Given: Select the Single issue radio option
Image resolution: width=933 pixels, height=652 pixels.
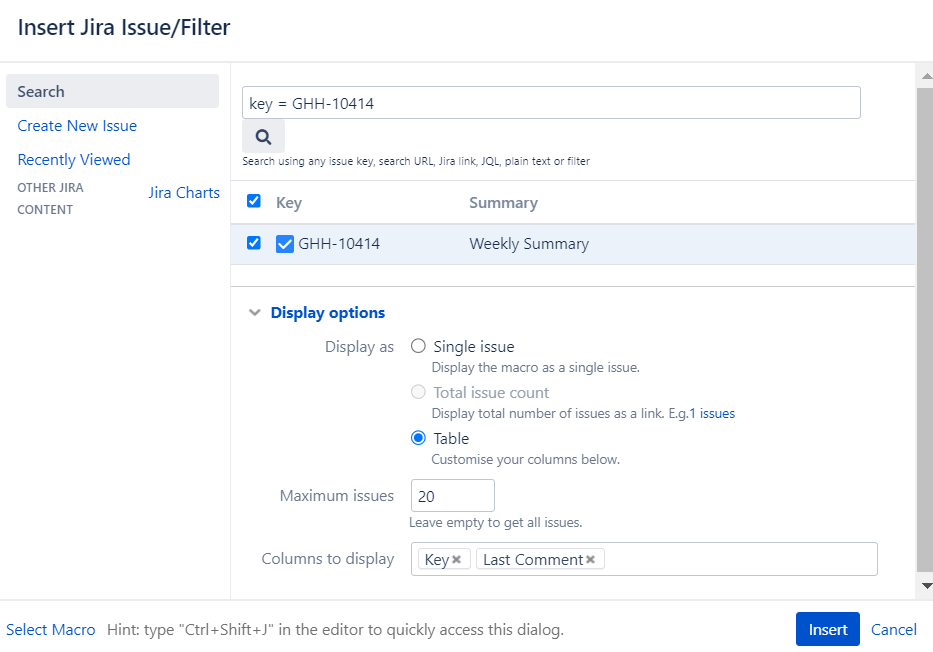Looking at the screenshot, I should pos(418,346).
